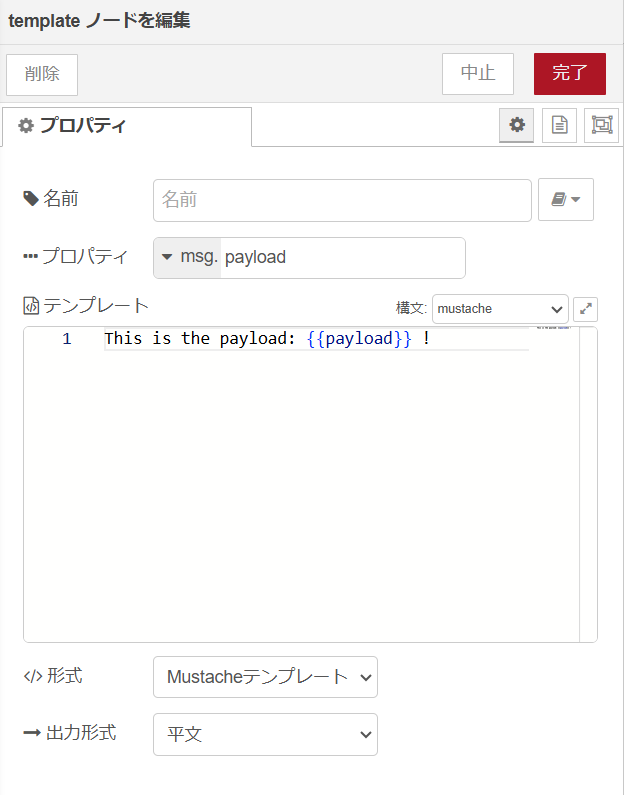Confirm changes with the 完了 button
The height and width of the screenshot is (795, 624).
(569, 74)
